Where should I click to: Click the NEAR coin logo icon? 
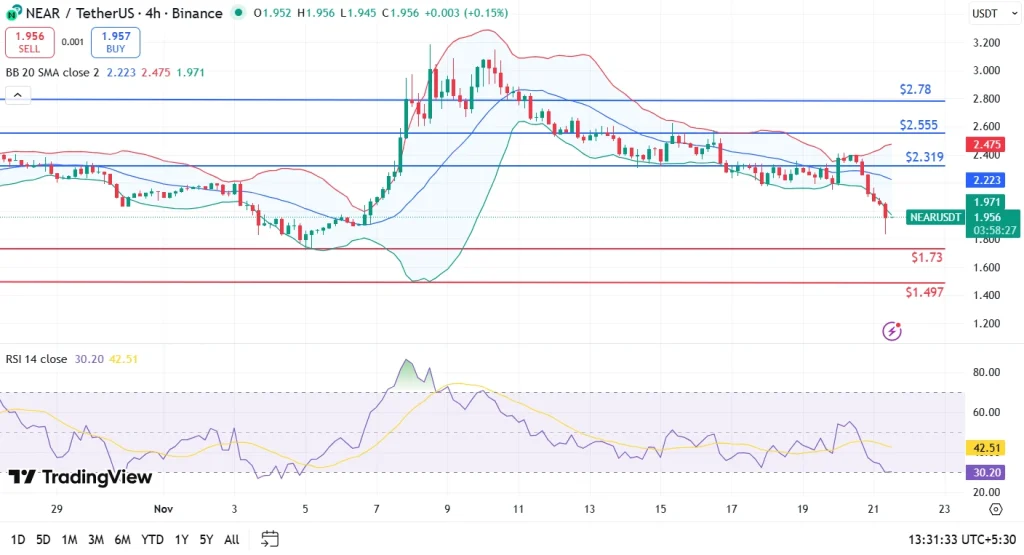tap(12, 13)
